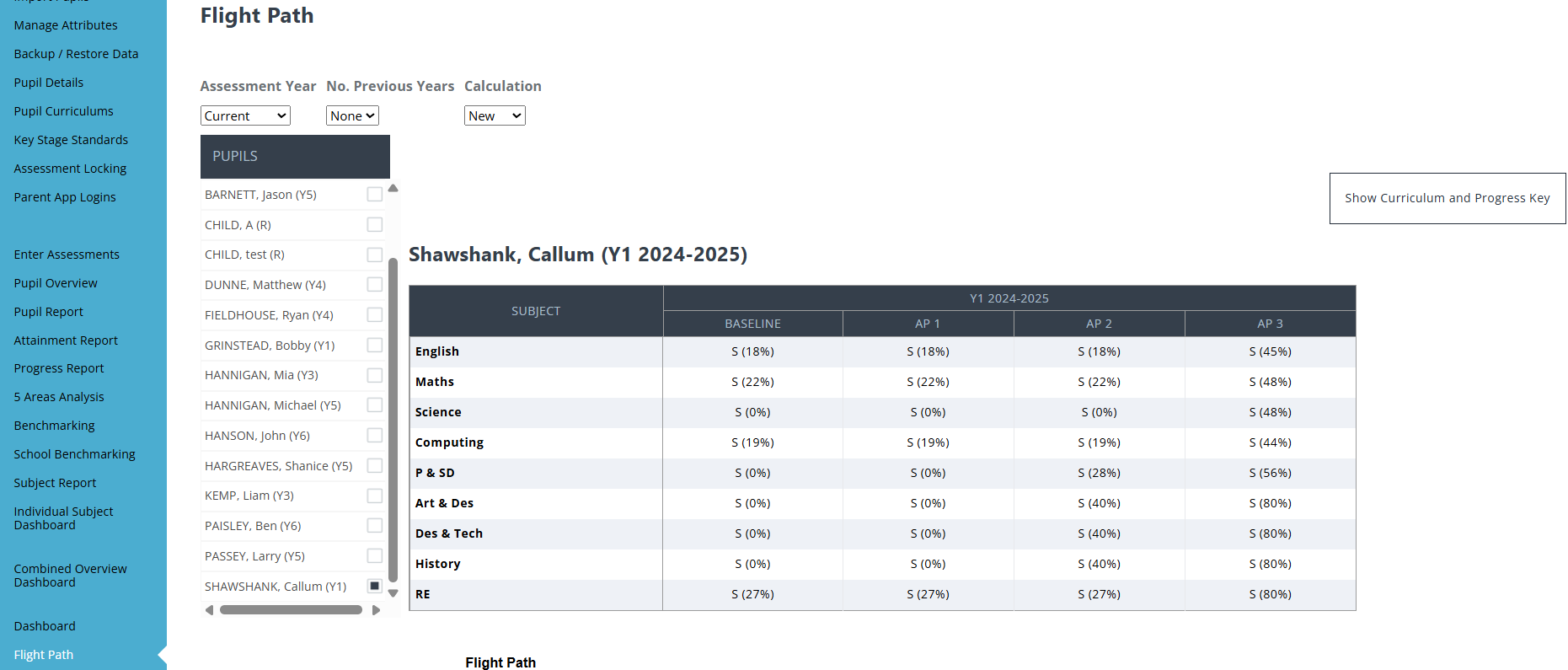Open the Calculation dropdown
1568x670 pixels.
495,115
